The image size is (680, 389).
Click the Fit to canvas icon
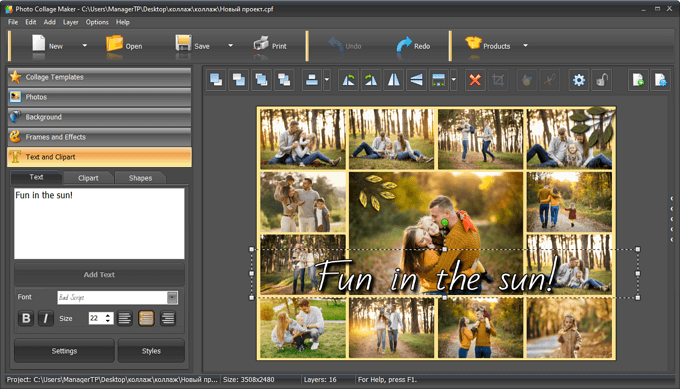439,80
